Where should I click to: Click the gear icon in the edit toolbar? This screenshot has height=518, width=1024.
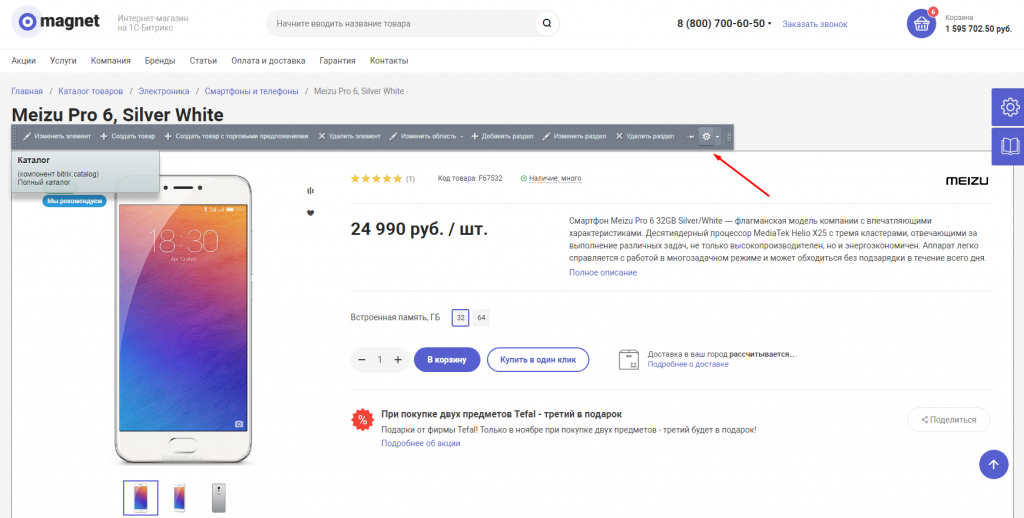click(706, 137)
